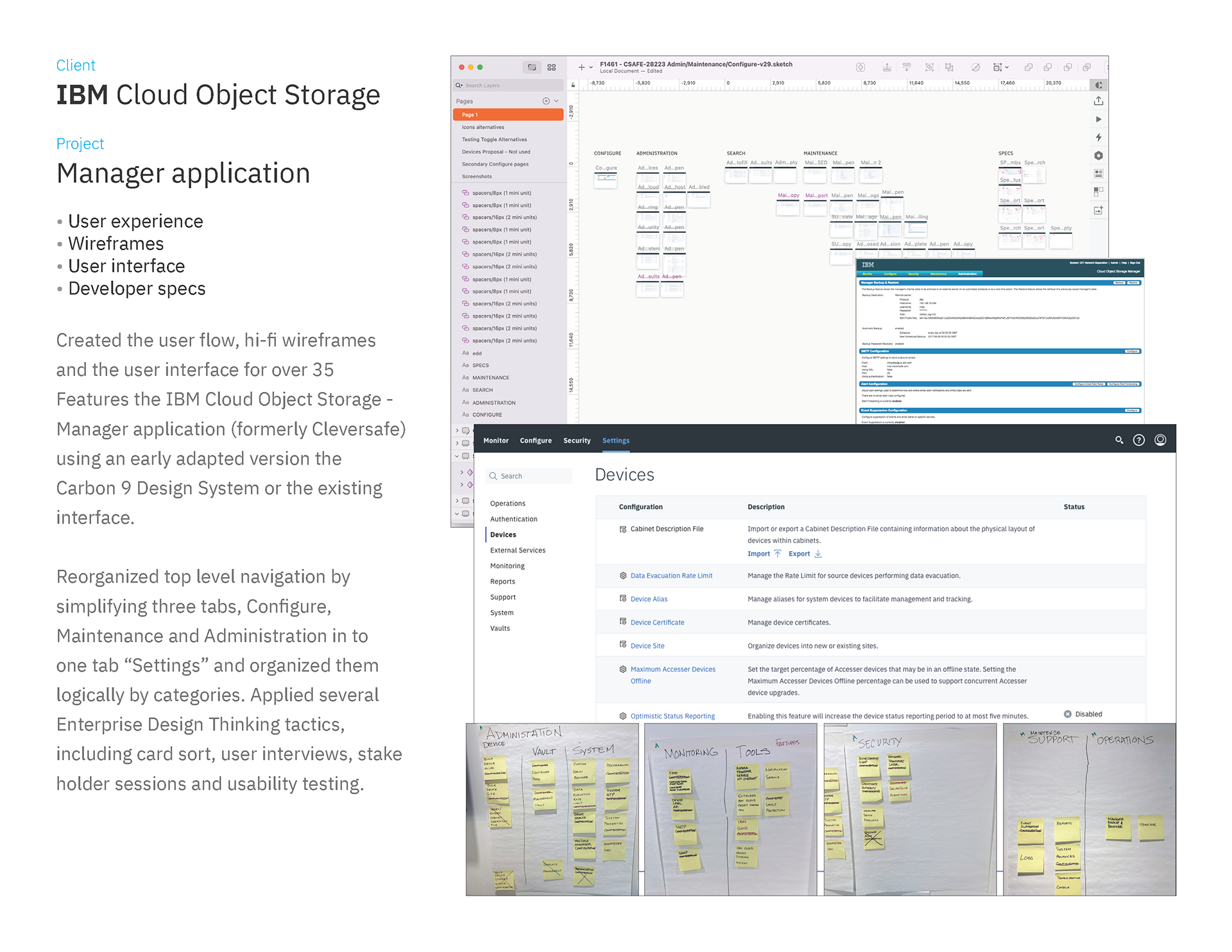Expand the artboard row with the pencil icon
The height and width of the screenshot is (952, 1232).
457,430
